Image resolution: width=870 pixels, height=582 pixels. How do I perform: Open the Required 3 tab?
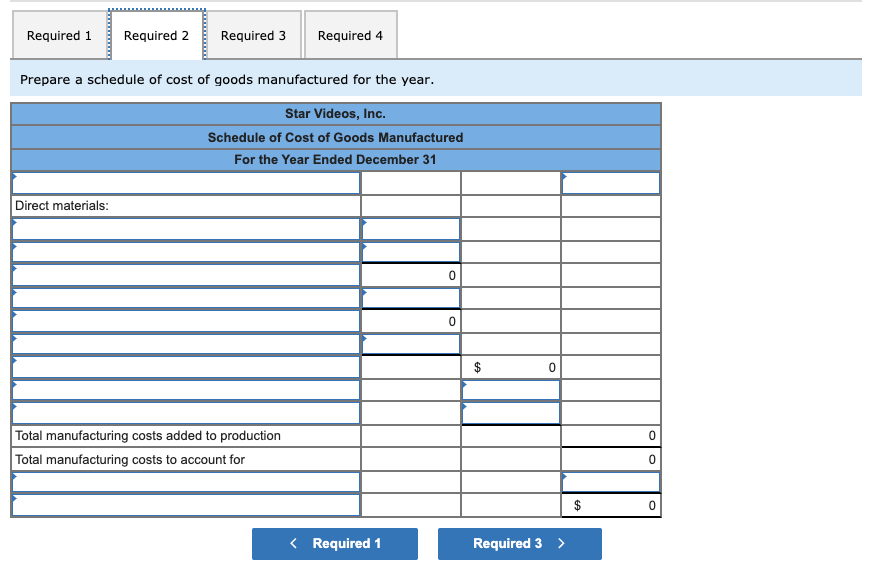pyautogui.click(x=253, y=35)
